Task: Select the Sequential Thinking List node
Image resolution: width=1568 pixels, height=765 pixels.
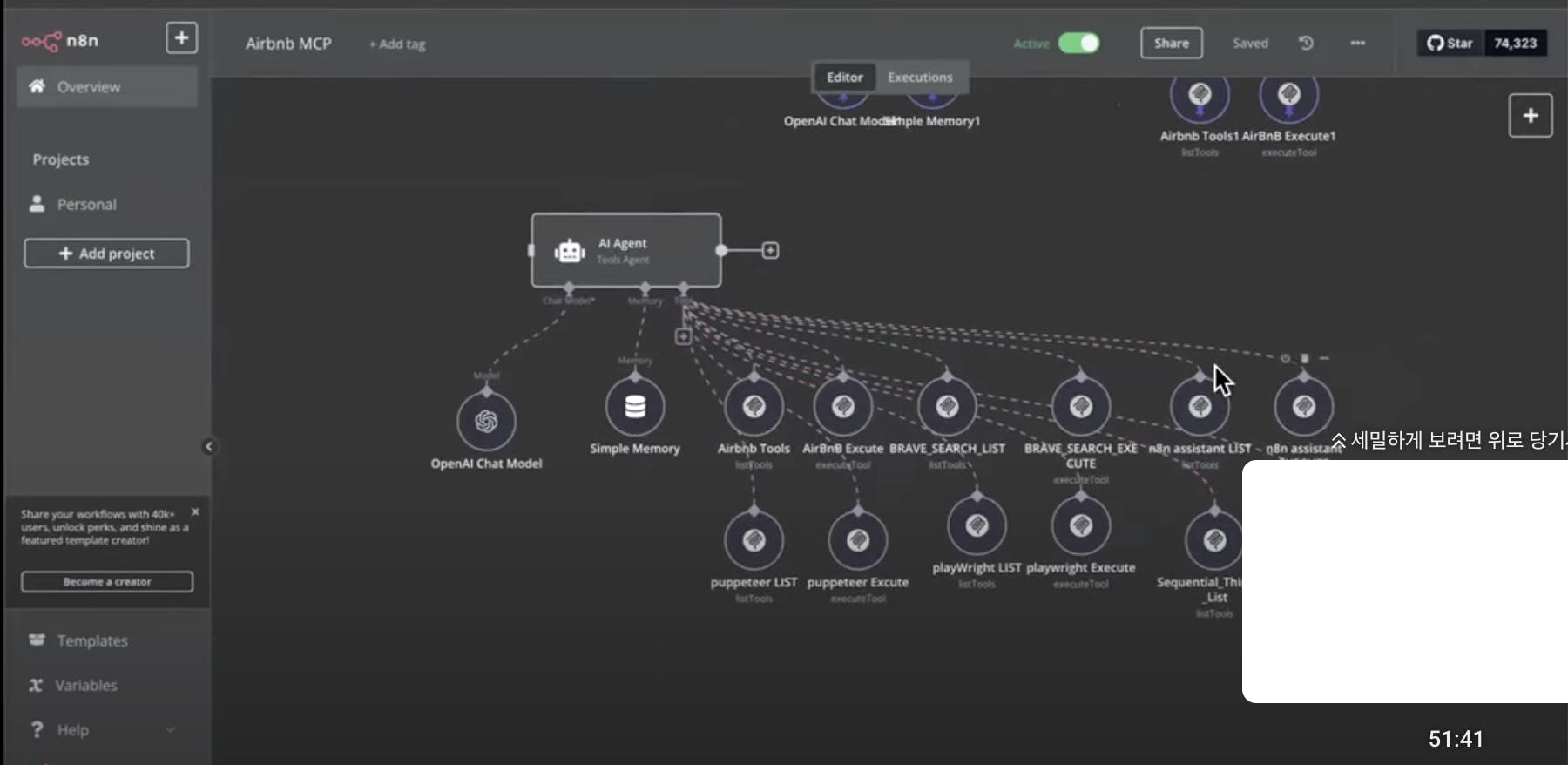Action: click(1214, 540)
